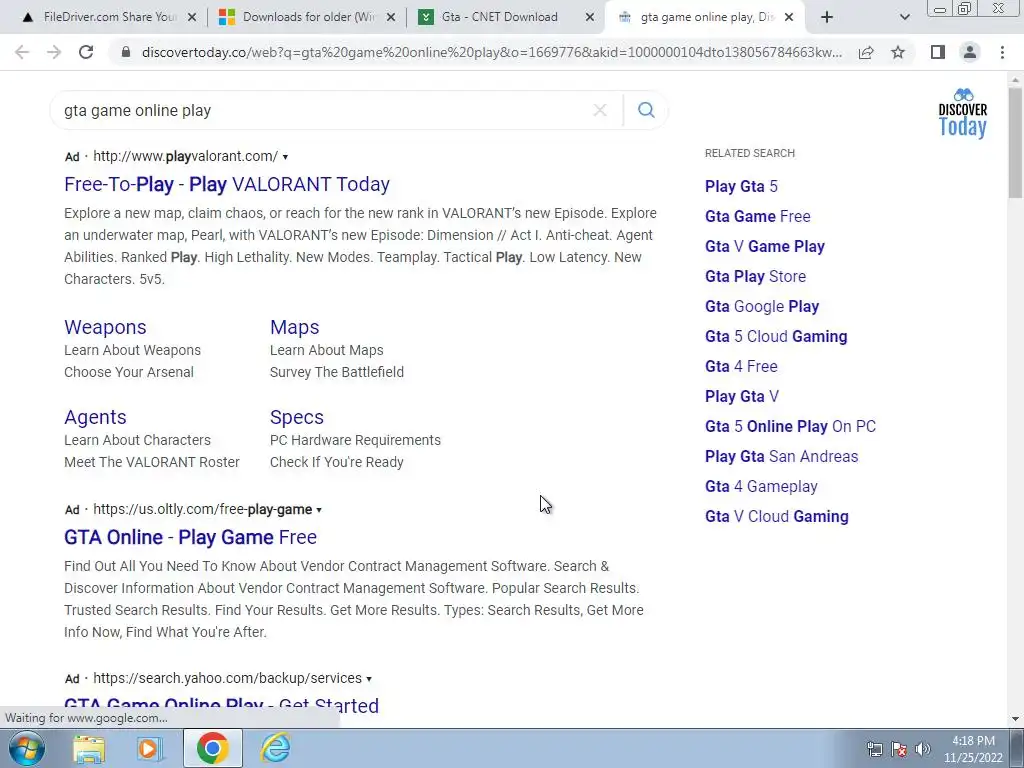Close the gta game online play tab
The height and width of the screenshot is (768, 1024).
click(789, 18)
